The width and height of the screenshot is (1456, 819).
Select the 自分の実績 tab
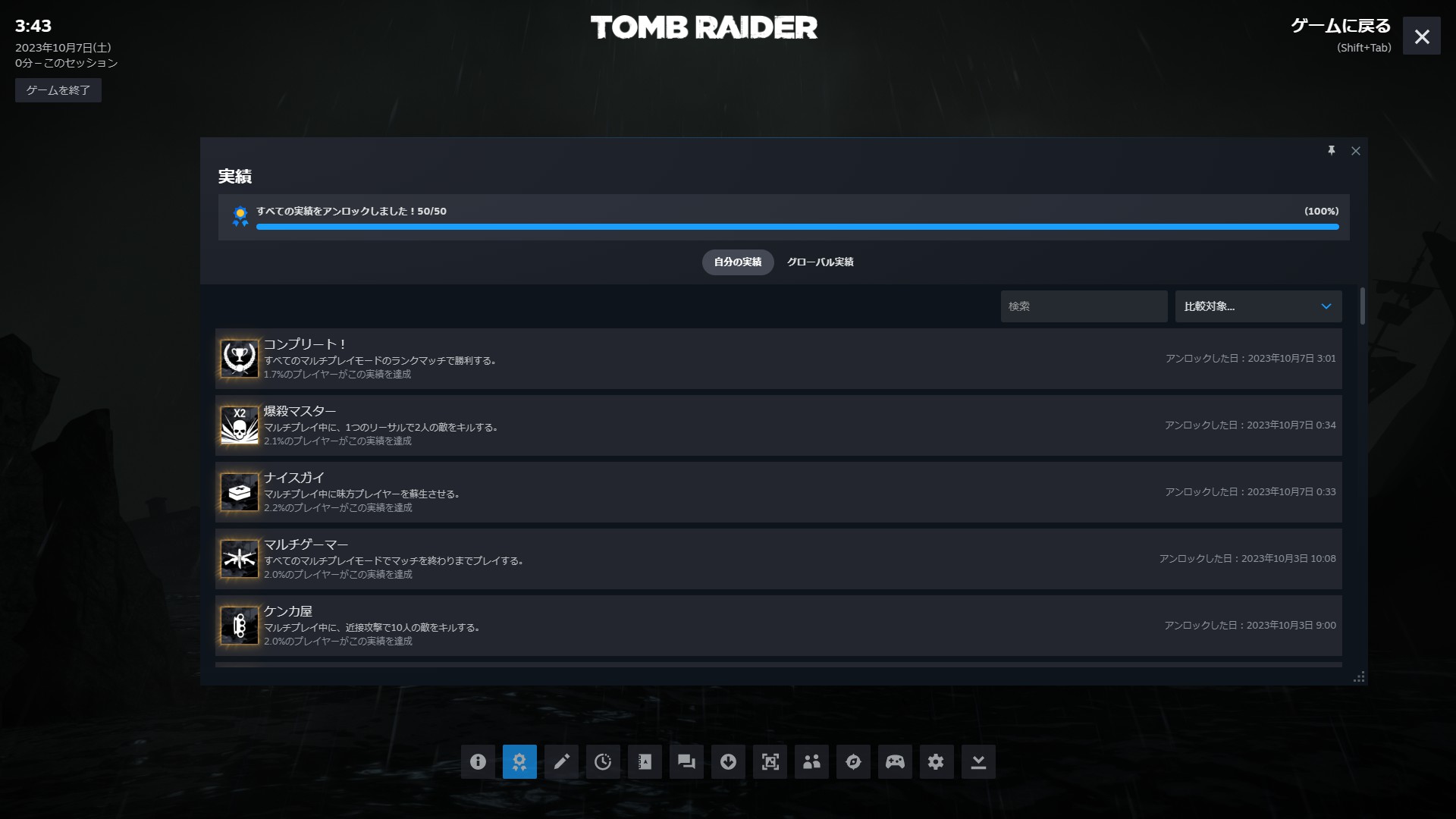click(x=737, y=262)
